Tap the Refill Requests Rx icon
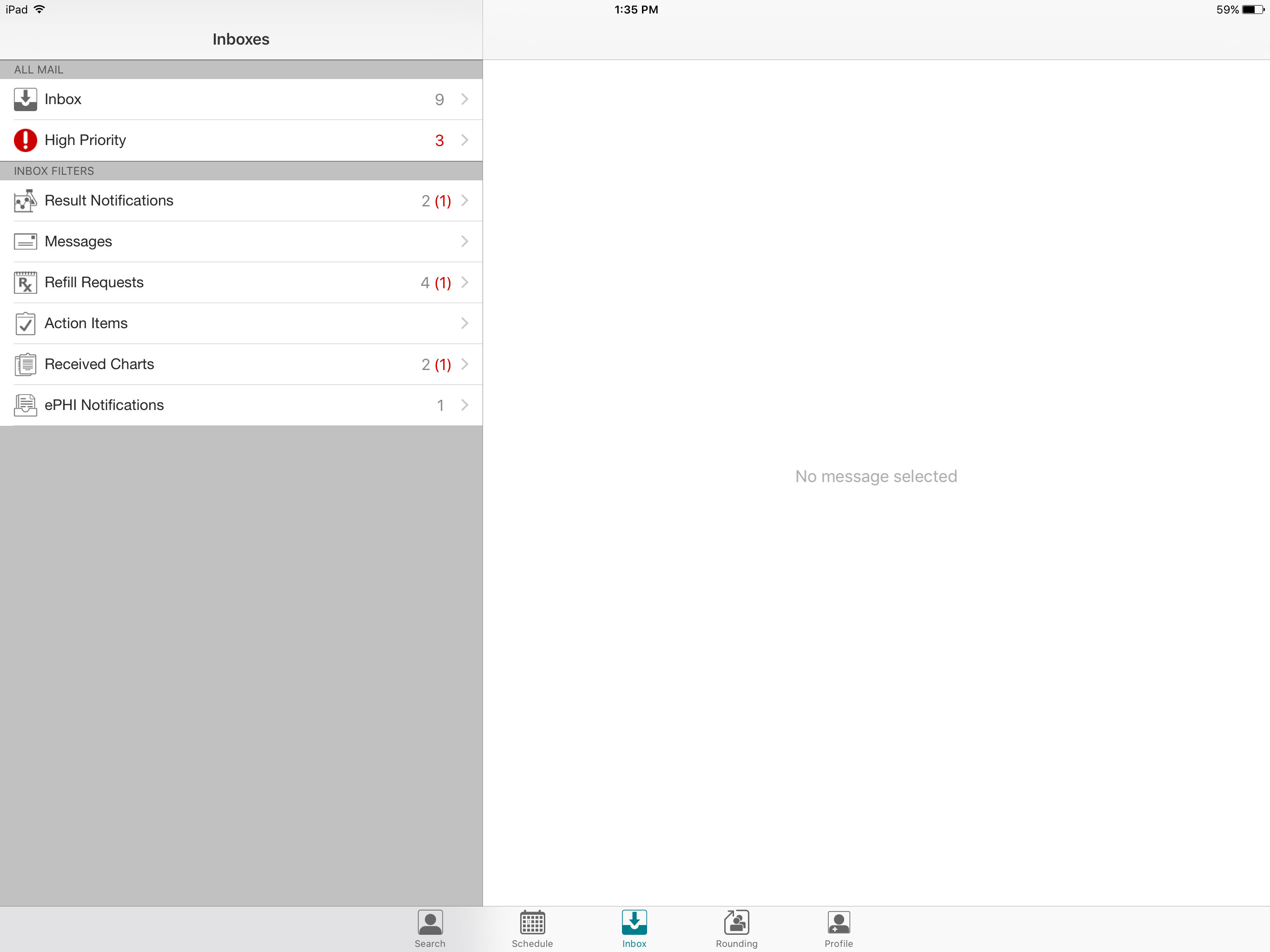Image resolution: width=1270 pixels, height=952 pixels. click(x=25, y=283)
